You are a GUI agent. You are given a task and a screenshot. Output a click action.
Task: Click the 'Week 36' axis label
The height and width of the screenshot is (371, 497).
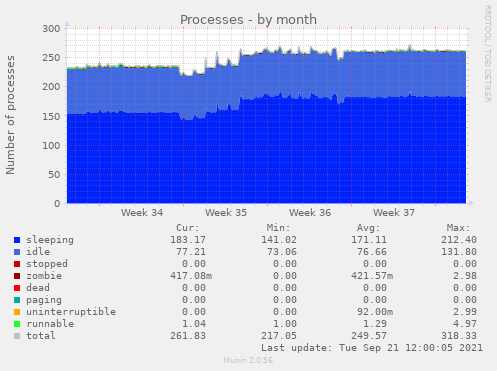310,213
